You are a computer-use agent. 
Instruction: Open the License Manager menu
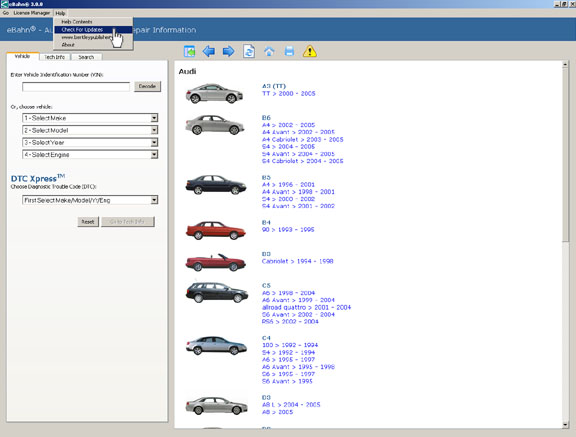pos(32,13)
